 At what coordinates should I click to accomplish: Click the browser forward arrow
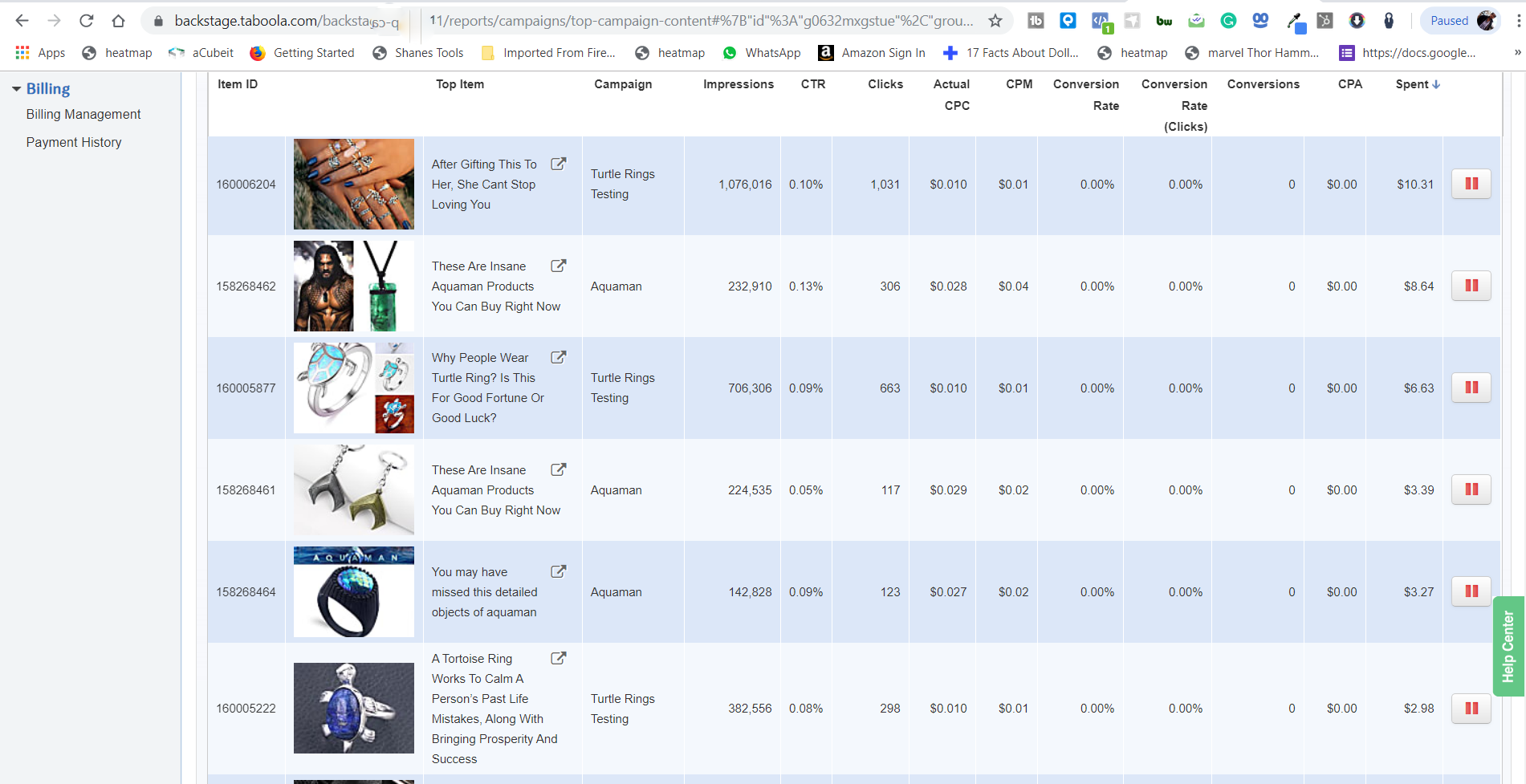(x=54, y=21)
